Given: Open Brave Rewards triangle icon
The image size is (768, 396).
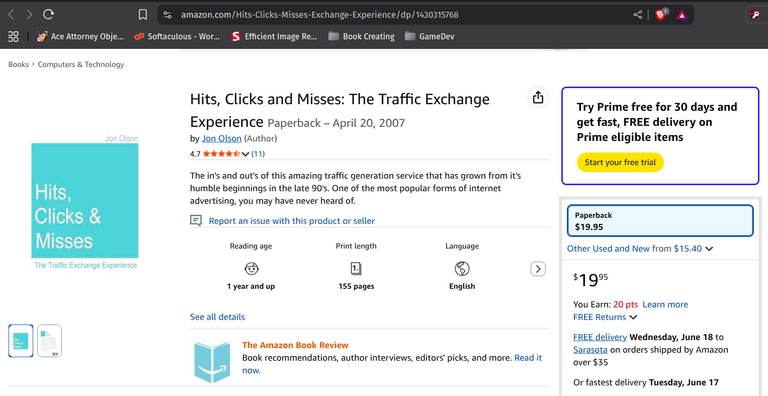Looking at the screenshot, I should pyautogui.click(x=681, y=15).
